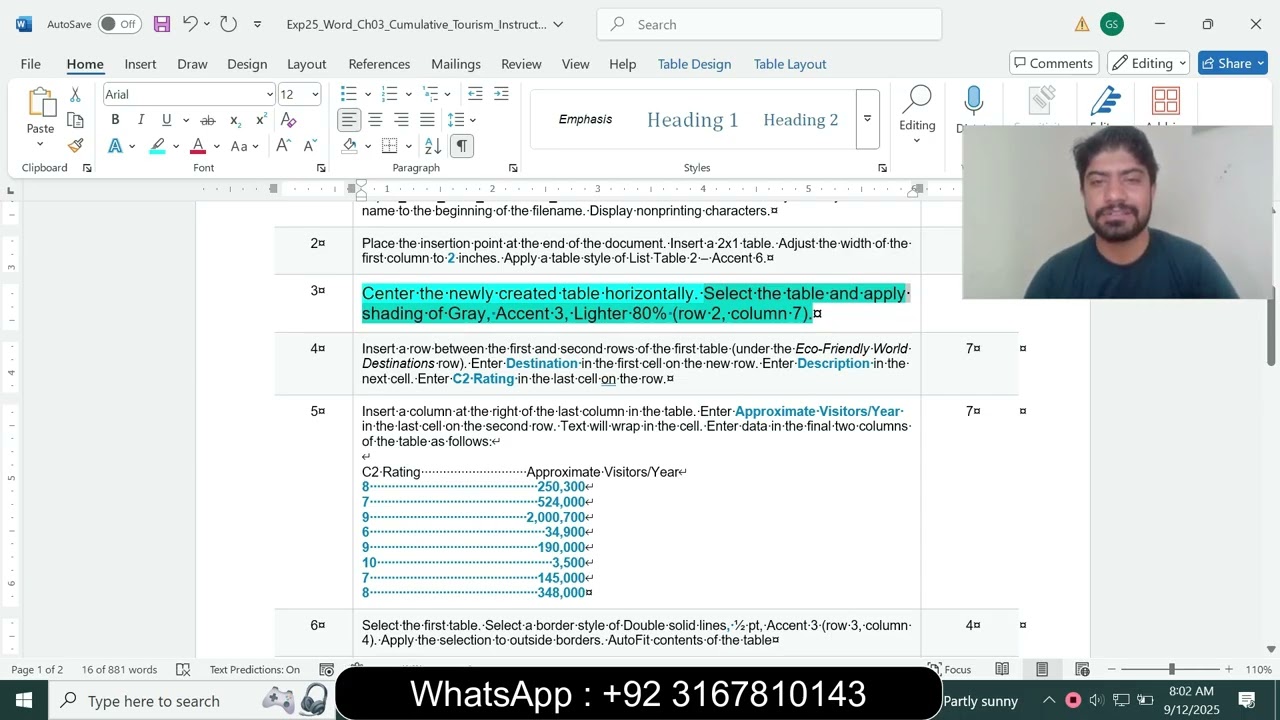
Task: Apply the text highlight color
Action: (157, 146)
